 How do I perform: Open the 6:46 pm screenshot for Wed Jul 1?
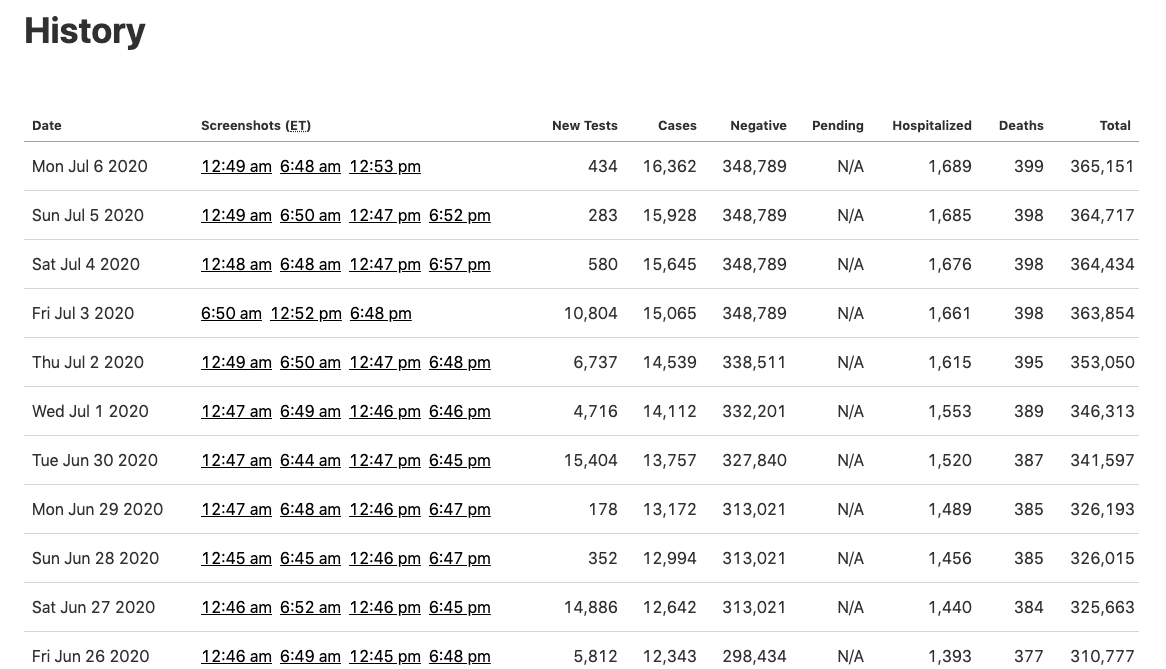(460, 412)
